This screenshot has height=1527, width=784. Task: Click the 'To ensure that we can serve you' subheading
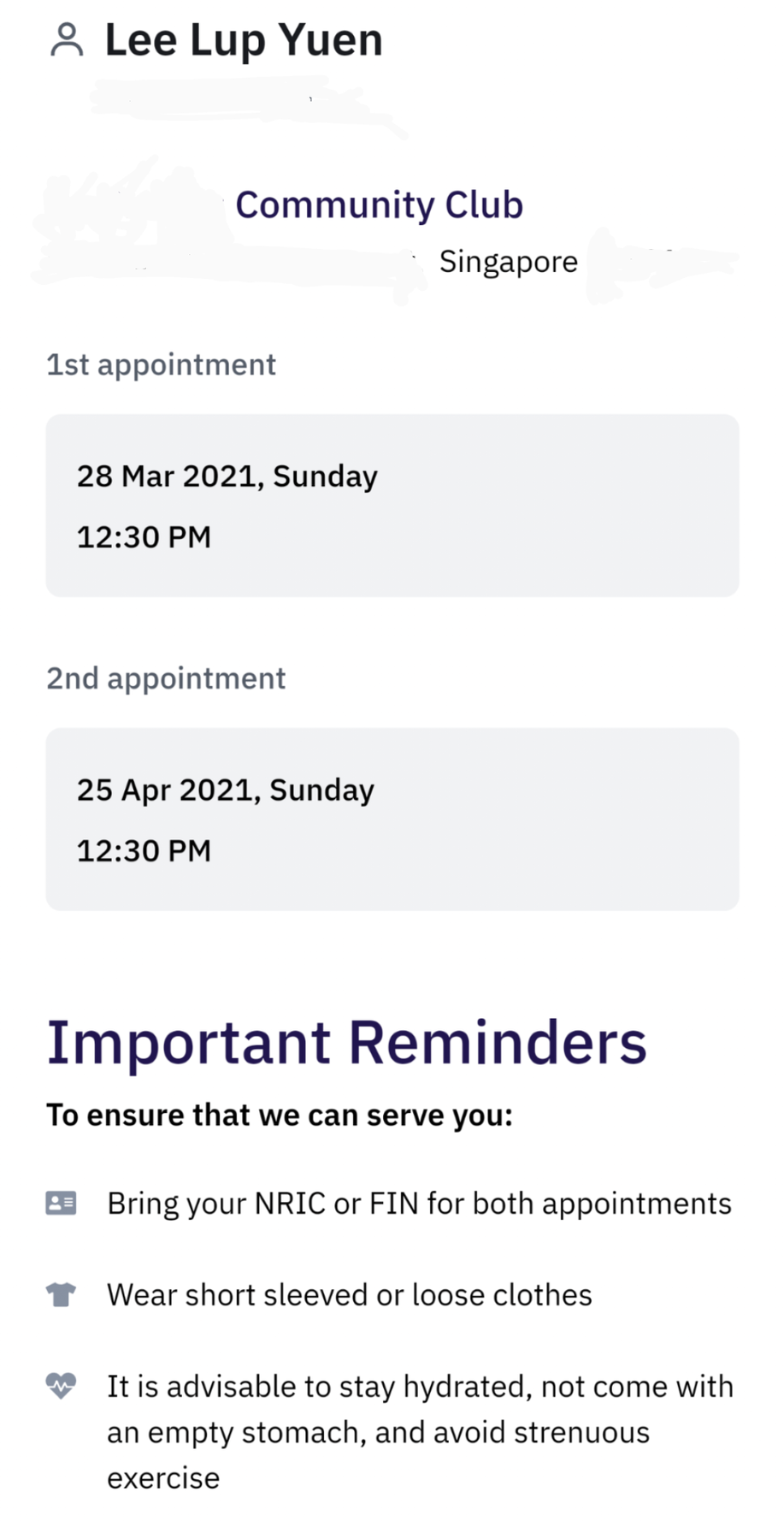tap(279, 1116)
